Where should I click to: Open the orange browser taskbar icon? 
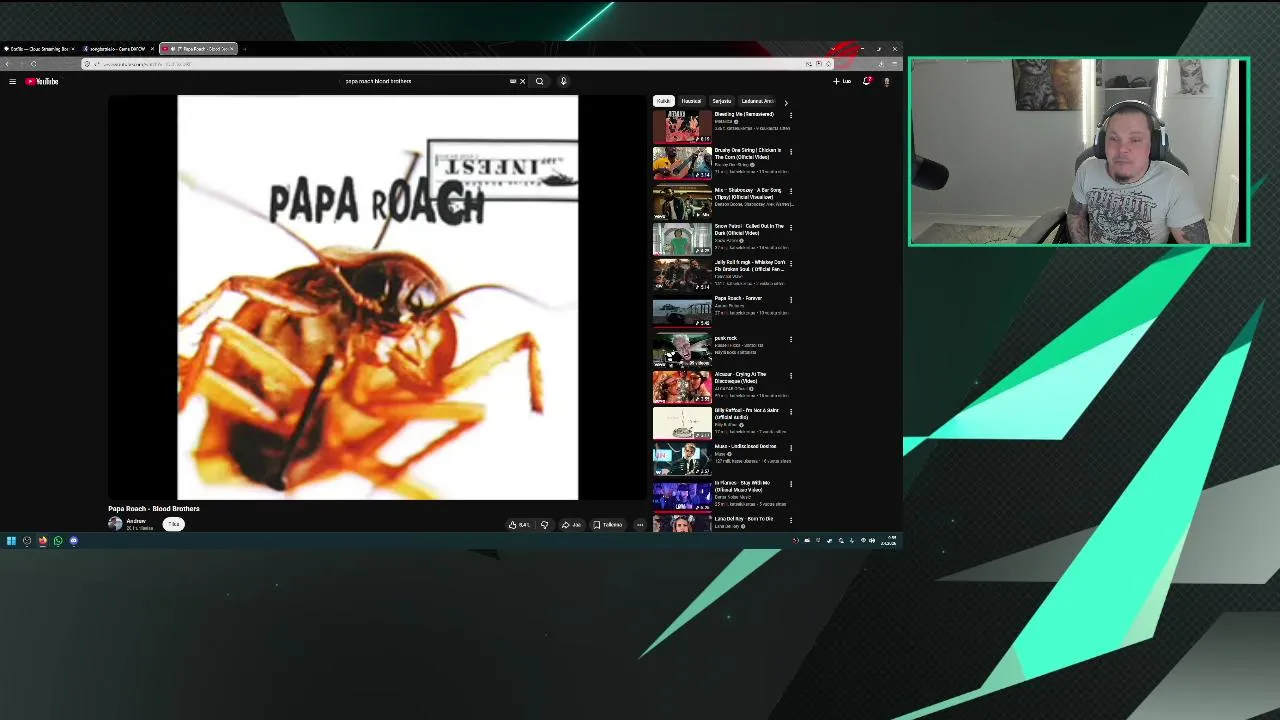pyautogui.click(x=42, y=541)
